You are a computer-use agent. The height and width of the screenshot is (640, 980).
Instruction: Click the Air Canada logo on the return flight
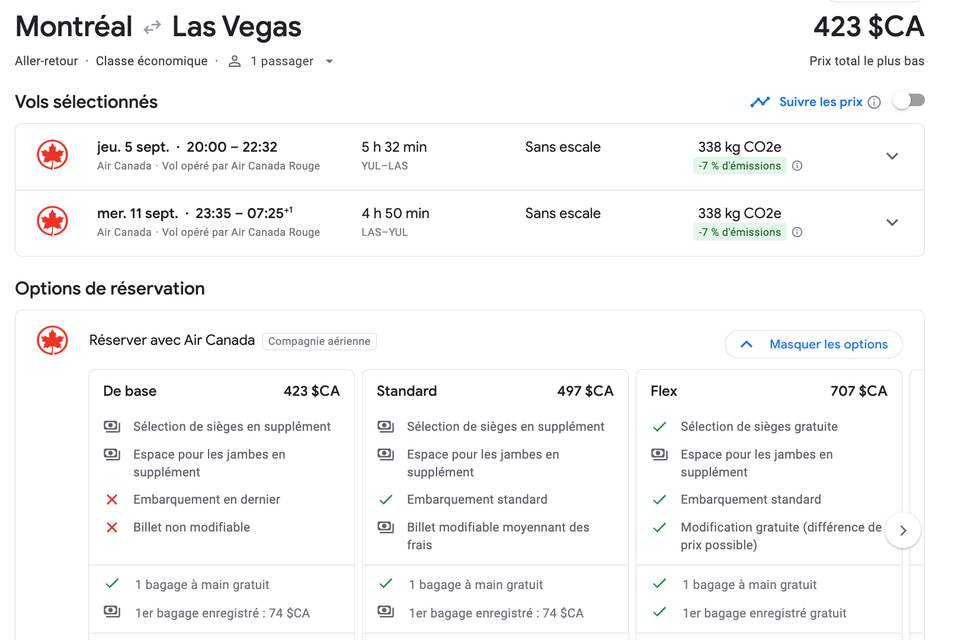[x=51, y=222]
